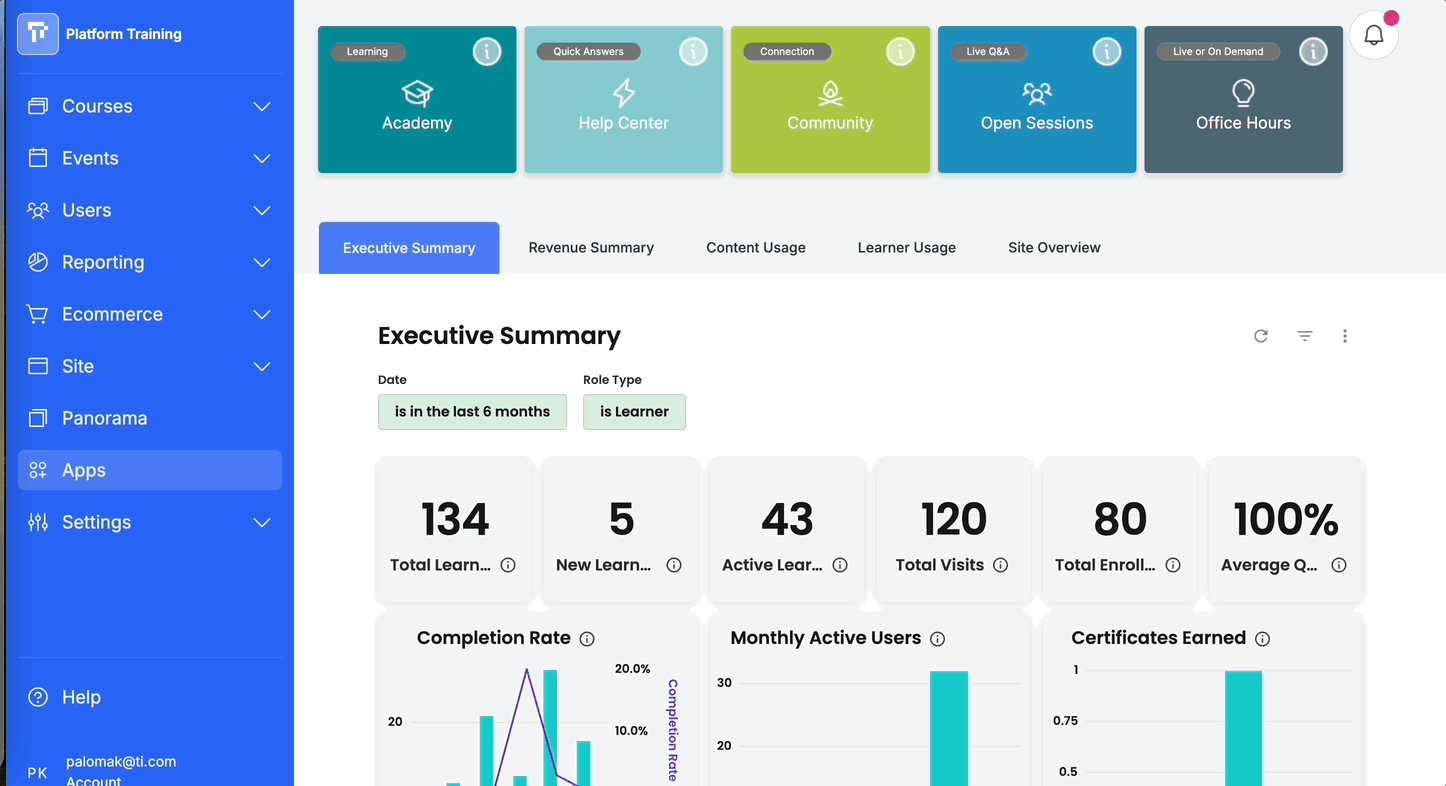Expand the Events menu chevron
This screenshot has width=1446, height=786.
[x=262, y=158]
